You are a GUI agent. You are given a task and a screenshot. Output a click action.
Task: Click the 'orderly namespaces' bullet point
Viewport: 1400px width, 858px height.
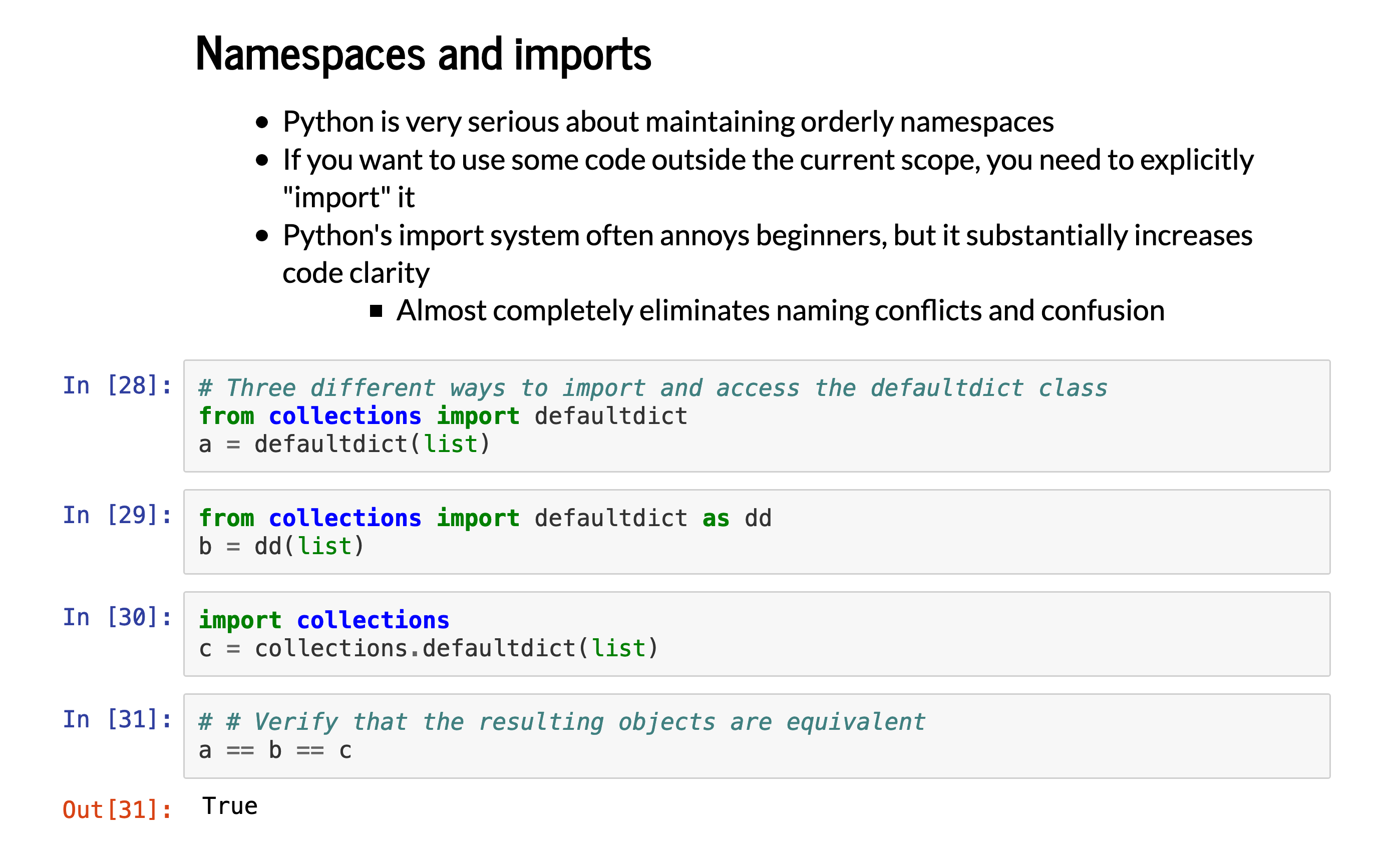[x=667, y=122]
